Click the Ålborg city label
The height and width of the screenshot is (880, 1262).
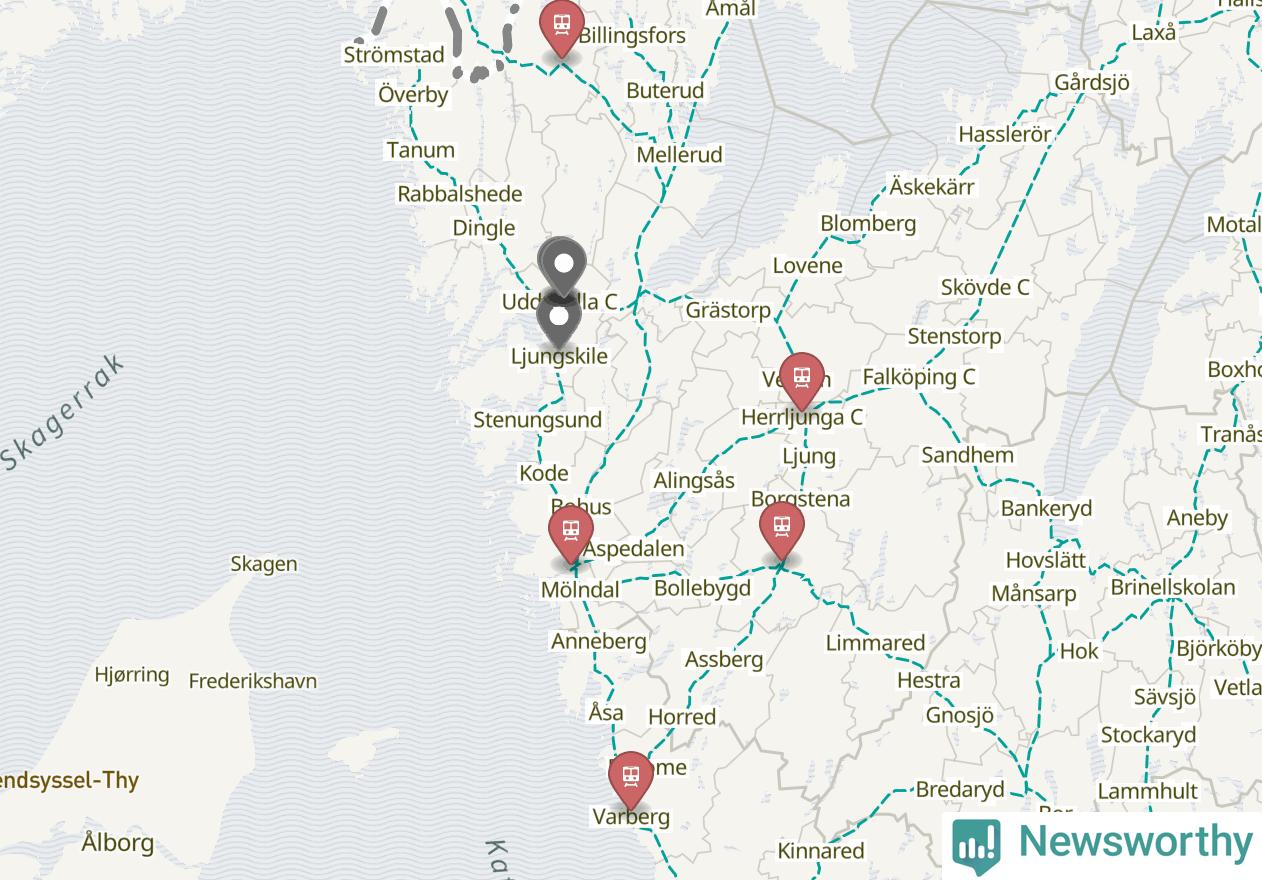pos(118,843)
